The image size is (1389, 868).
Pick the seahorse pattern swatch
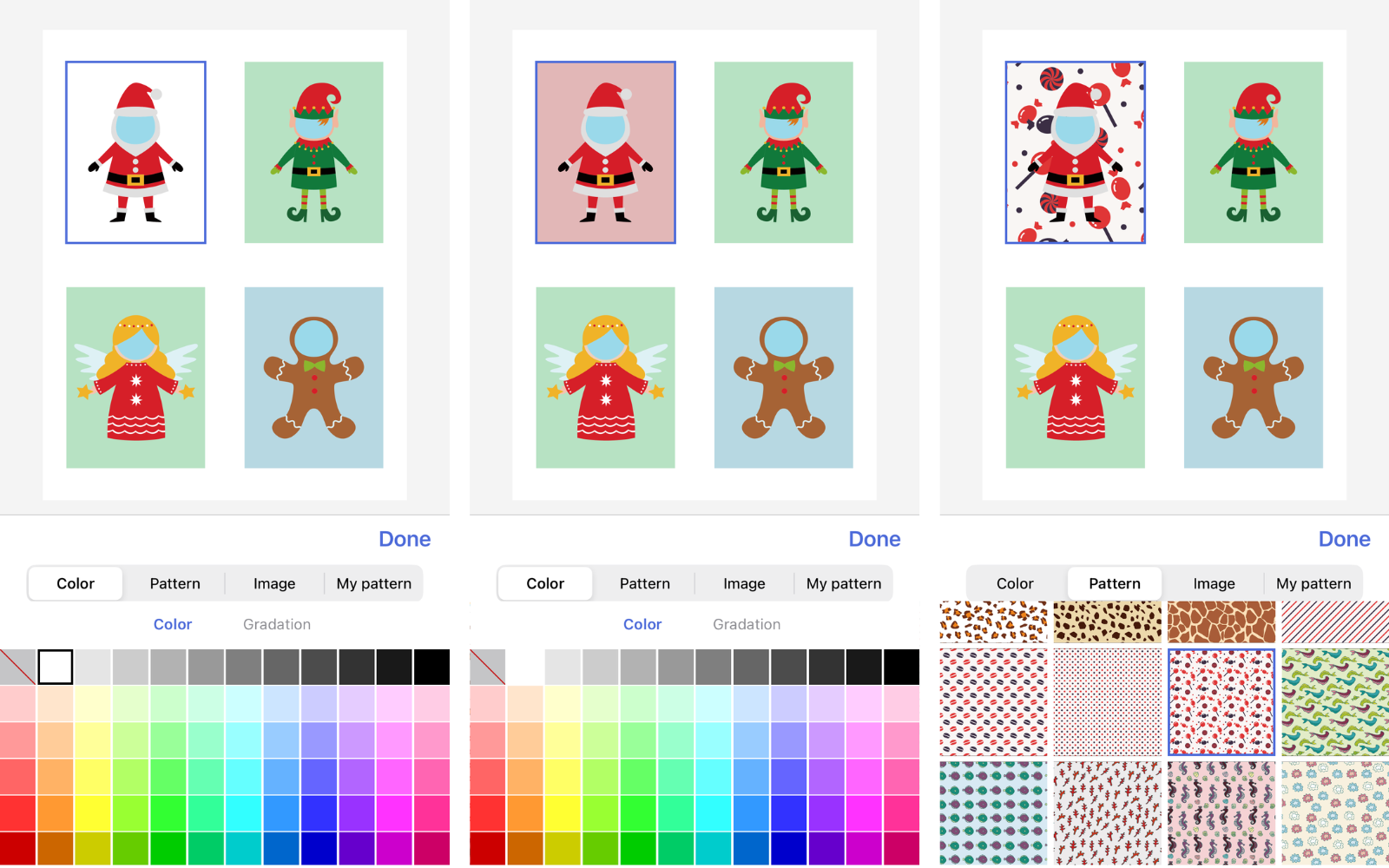click(x=1219, y=816)
